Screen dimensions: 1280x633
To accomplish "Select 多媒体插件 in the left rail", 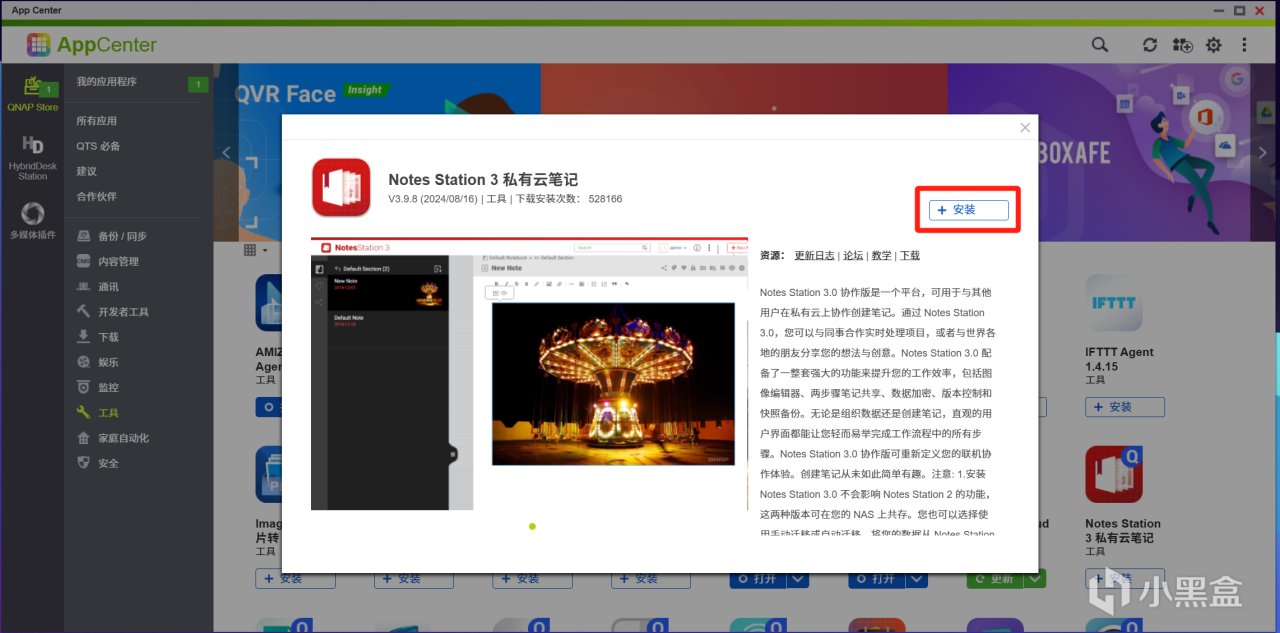I will (33, 221).
